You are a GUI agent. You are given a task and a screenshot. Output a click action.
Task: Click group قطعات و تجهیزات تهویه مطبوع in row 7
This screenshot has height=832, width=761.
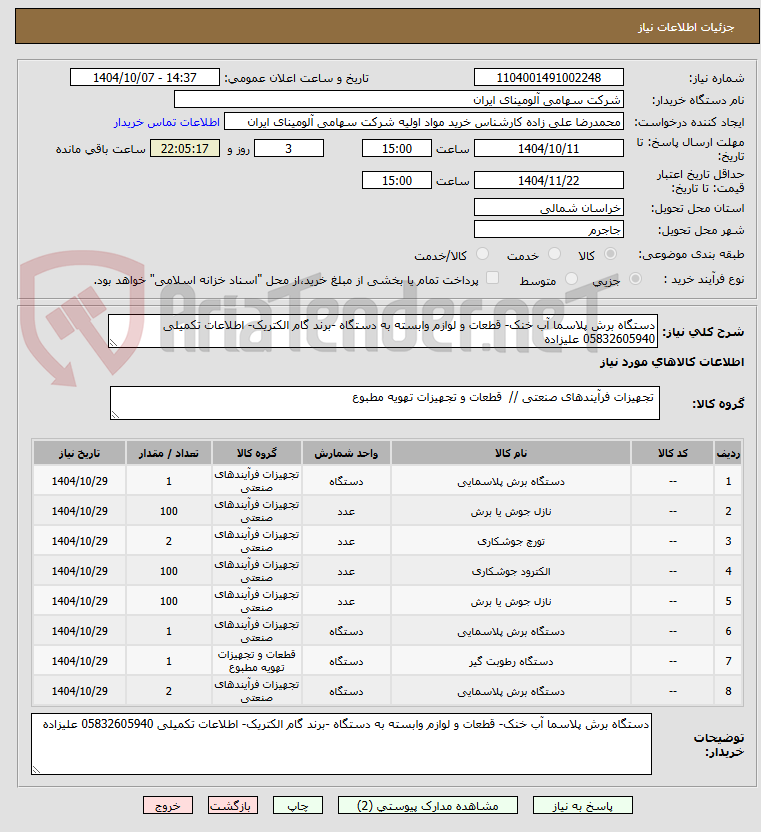coord(257,661)
